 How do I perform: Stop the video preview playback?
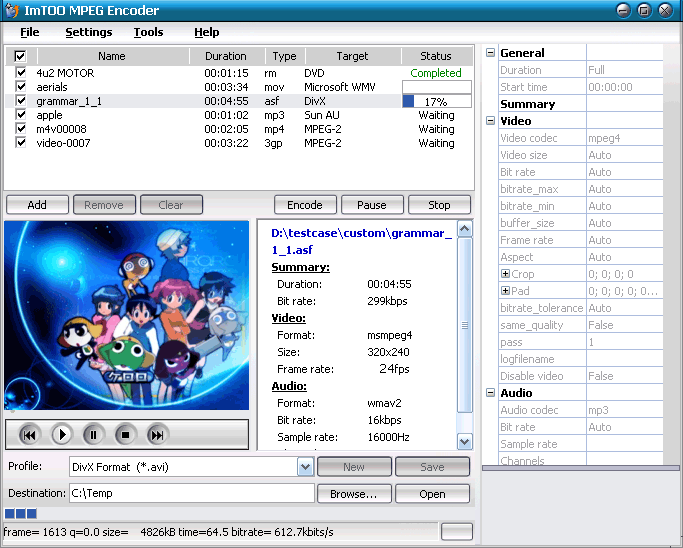[125, 434]
